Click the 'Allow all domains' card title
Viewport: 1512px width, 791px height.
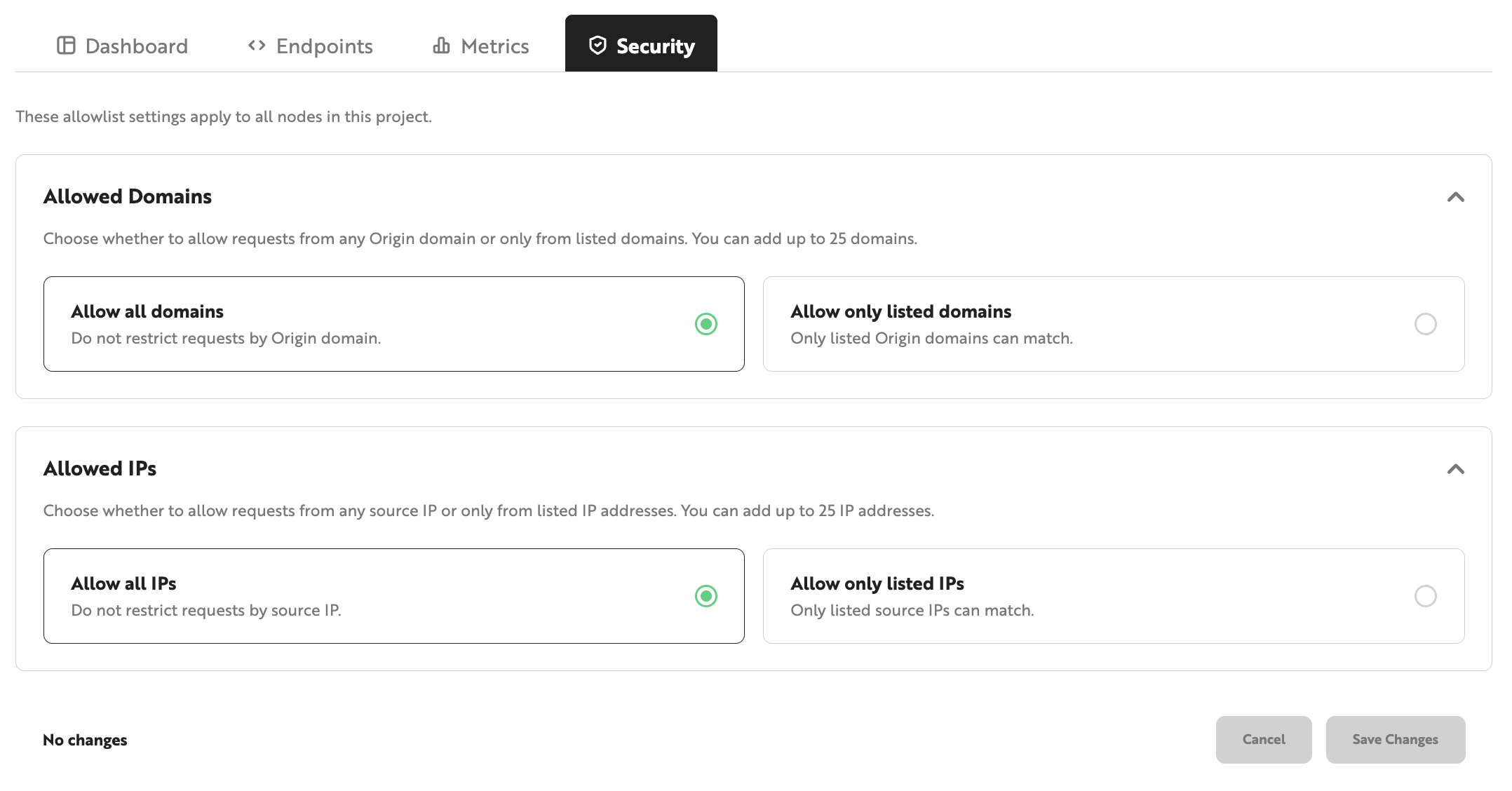147,311
